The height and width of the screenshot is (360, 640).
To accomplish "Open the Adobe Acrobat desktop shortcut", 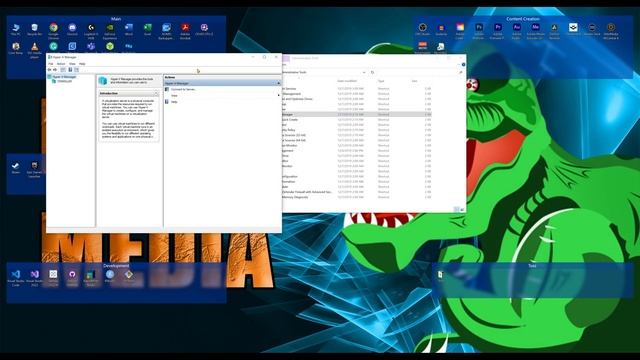I will (x=185, y=30).
